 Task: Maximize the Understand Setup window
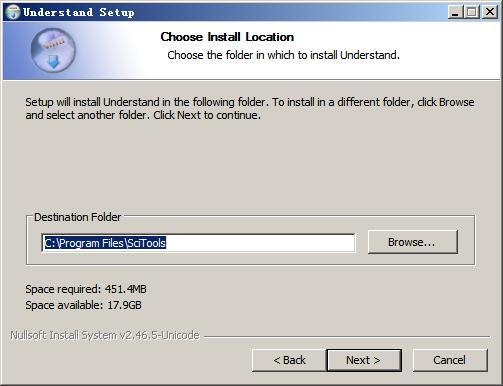(472, 12)
